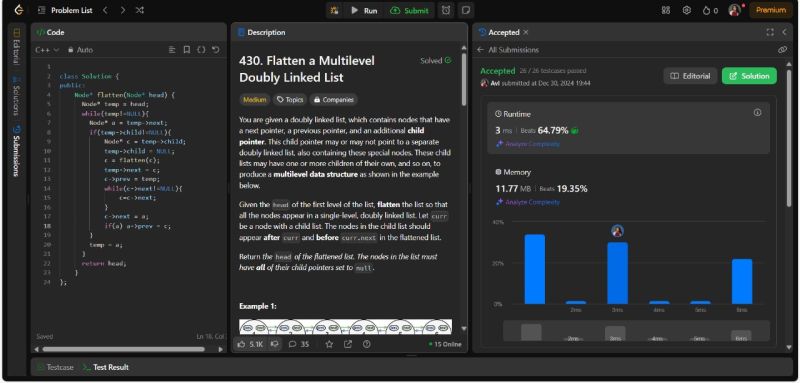Maximize the submission panel
This screenshot has width=800, height=383.
(770, 32)
